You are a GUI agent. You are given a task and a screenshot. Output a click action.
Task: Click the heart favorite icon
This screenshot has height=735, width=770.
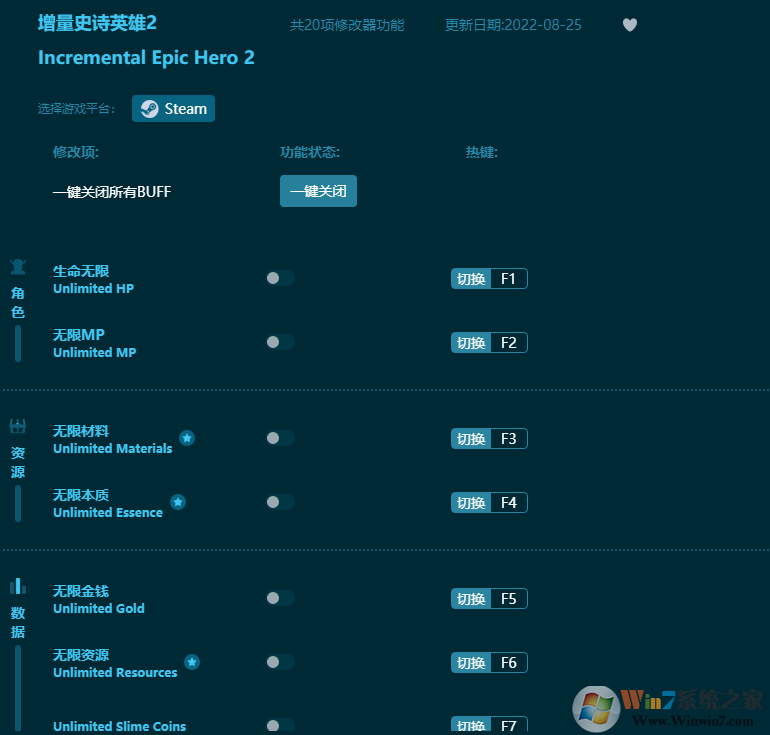630,25
